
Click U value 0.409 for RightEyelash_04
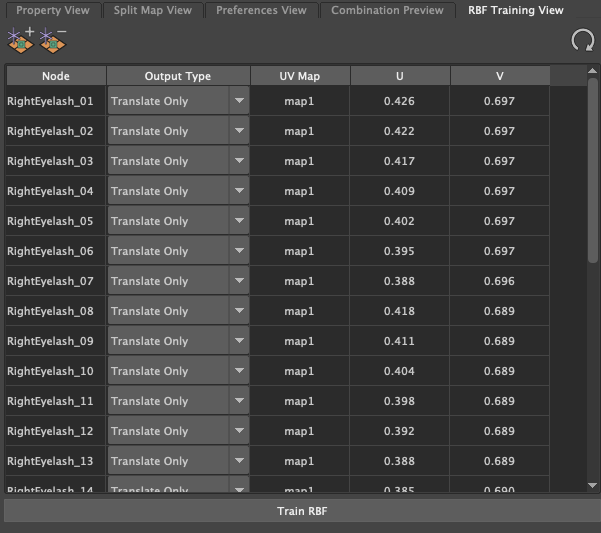[x=399, y=191]
